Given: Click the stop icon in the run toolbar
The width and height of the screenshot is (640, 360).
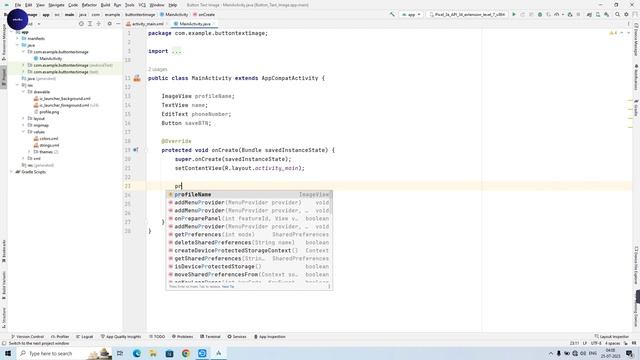Looking at the screenshot, I should coord(578,14).
